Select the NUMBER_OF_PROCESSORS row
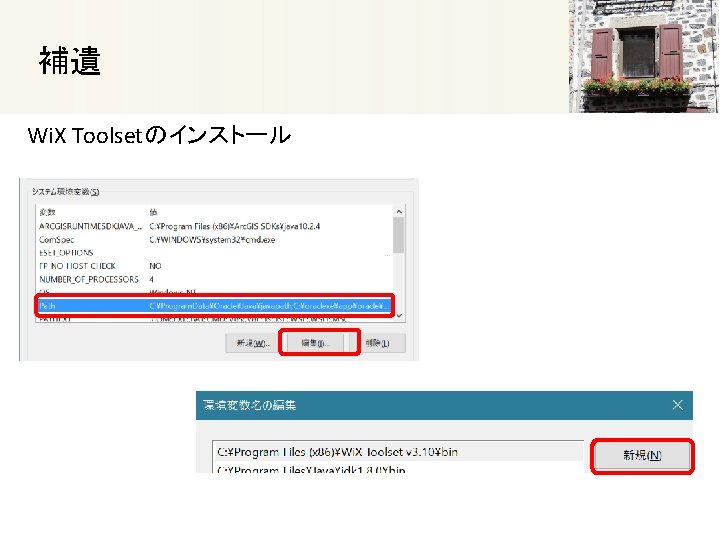 (x=214, y=279)
